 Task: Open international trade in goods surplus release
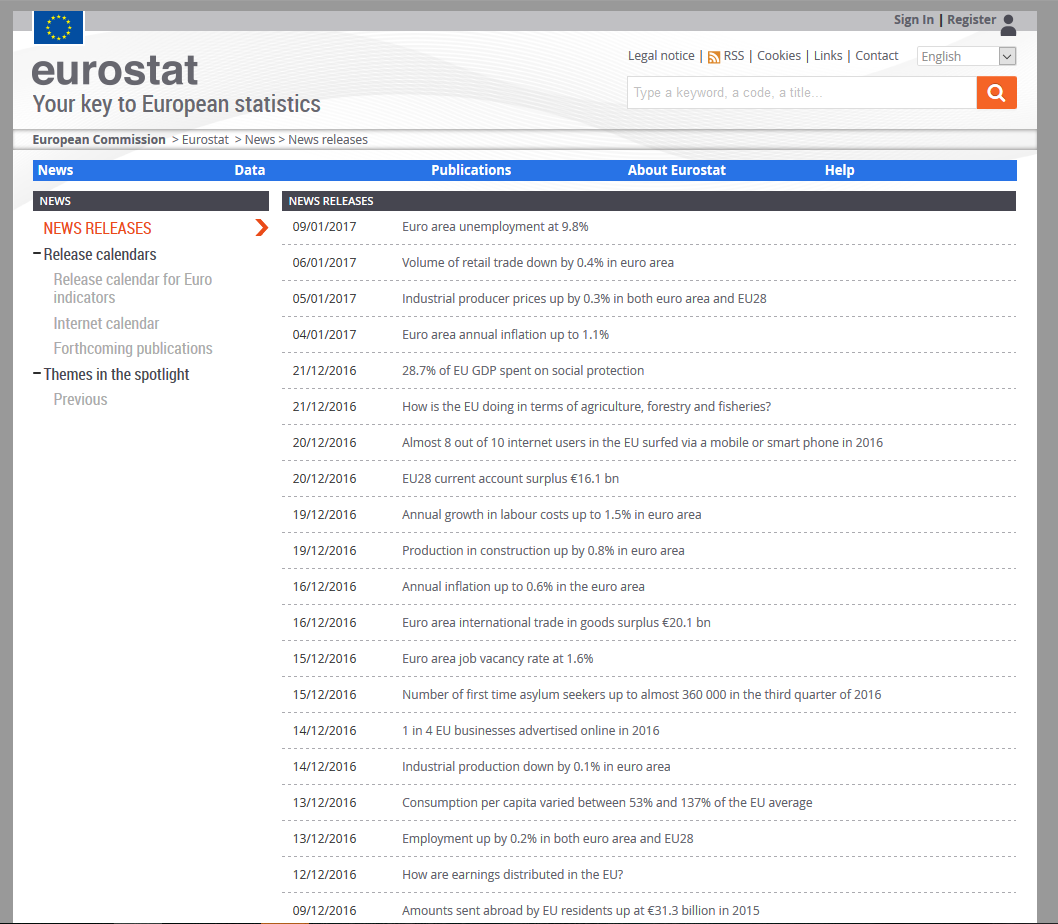coord(556,622)
